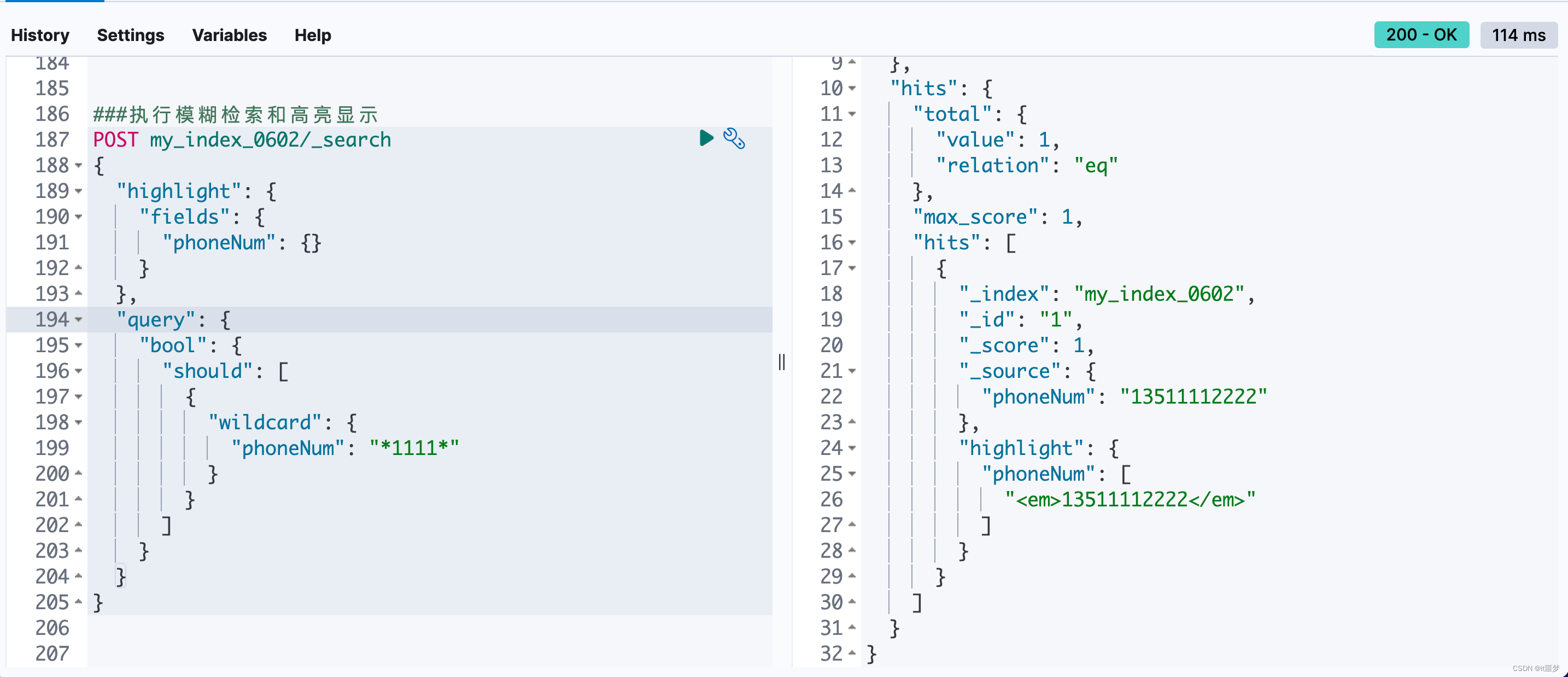This screenshot has width=1568, height=677.
Task: Click the POST my_index_0602/_search request line
Action: click(242, 140)
